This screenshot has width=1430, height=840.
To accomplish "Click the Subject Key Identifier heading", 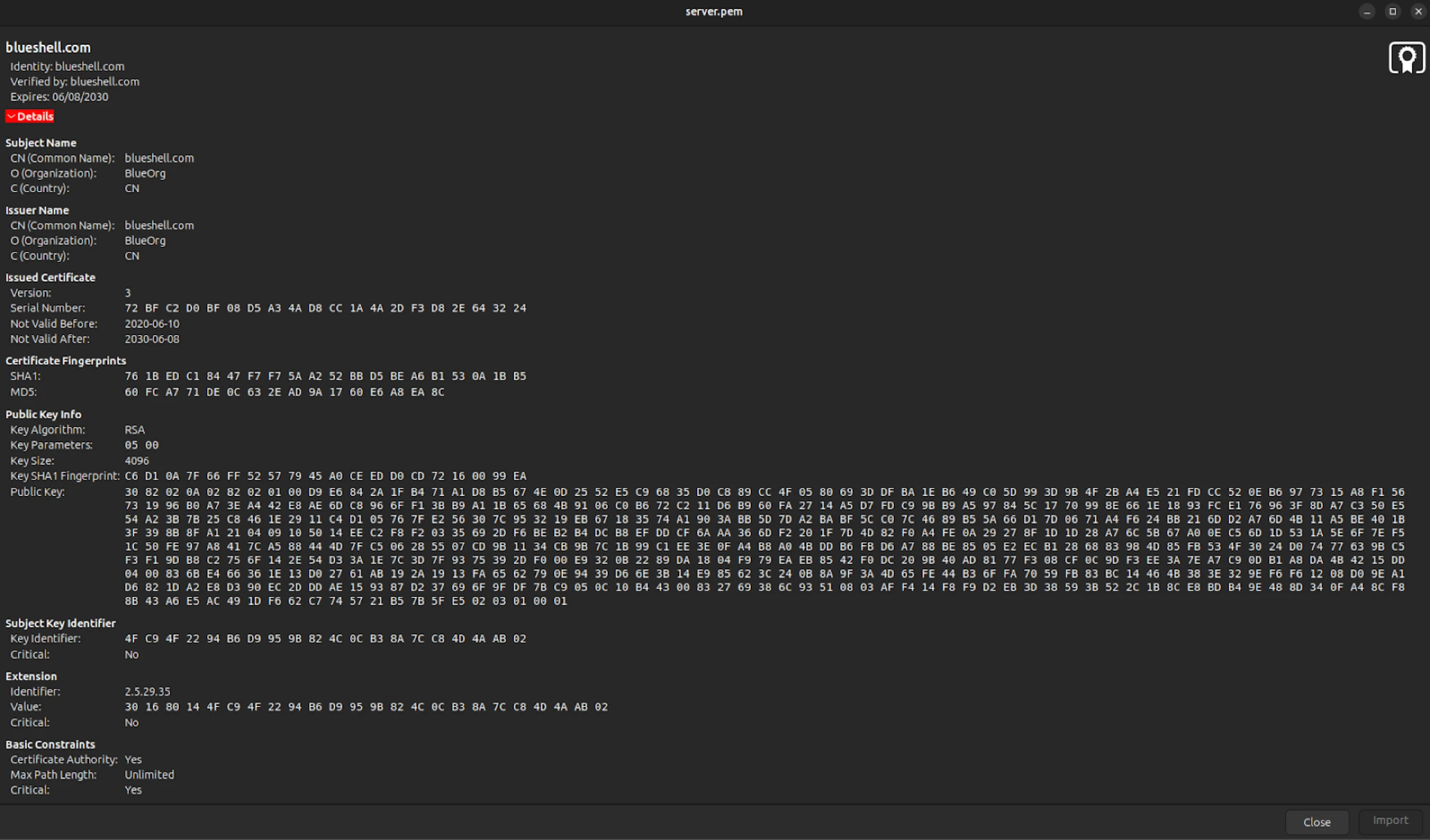I will point(61,624).
